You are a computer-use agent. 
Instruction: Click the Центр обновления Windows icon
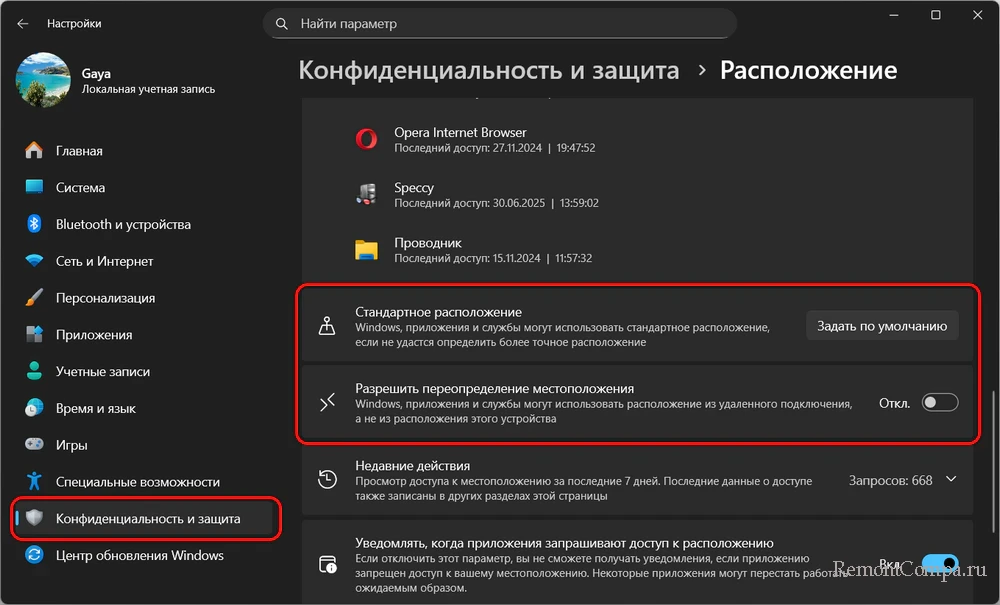pyautogui.click(x=35, y=556)
